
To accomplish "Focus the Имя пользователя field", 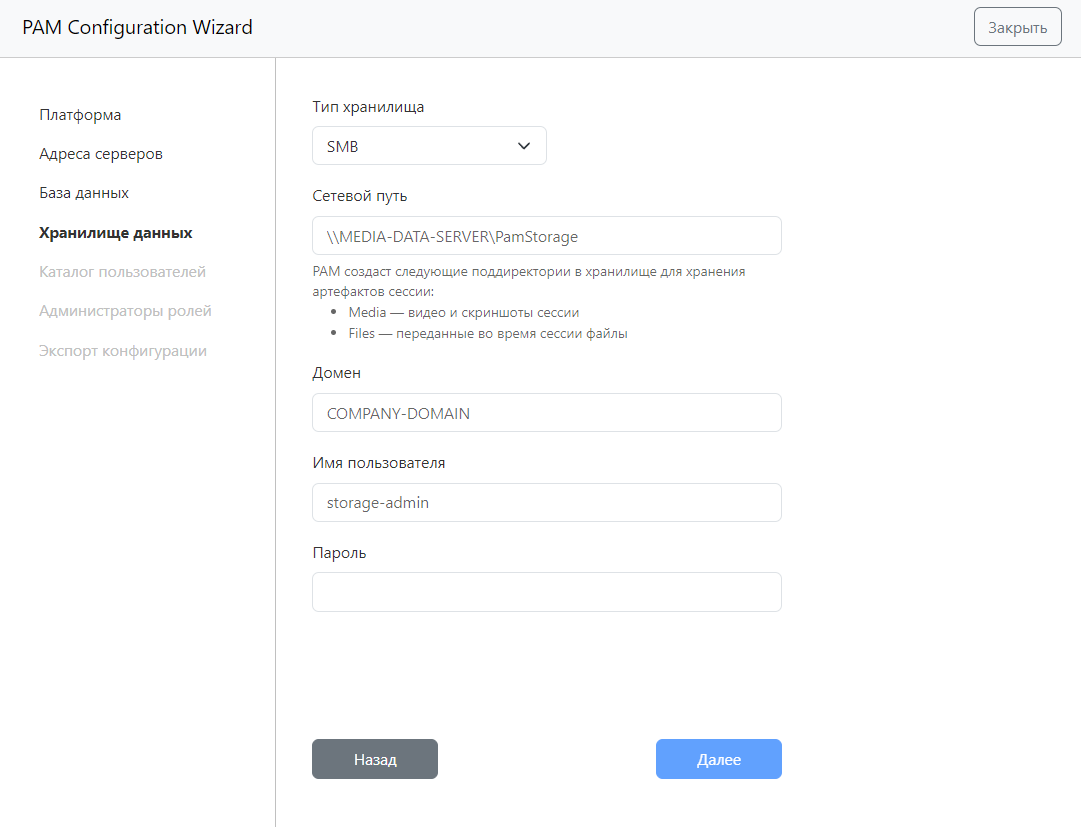I will click(546, 503).
